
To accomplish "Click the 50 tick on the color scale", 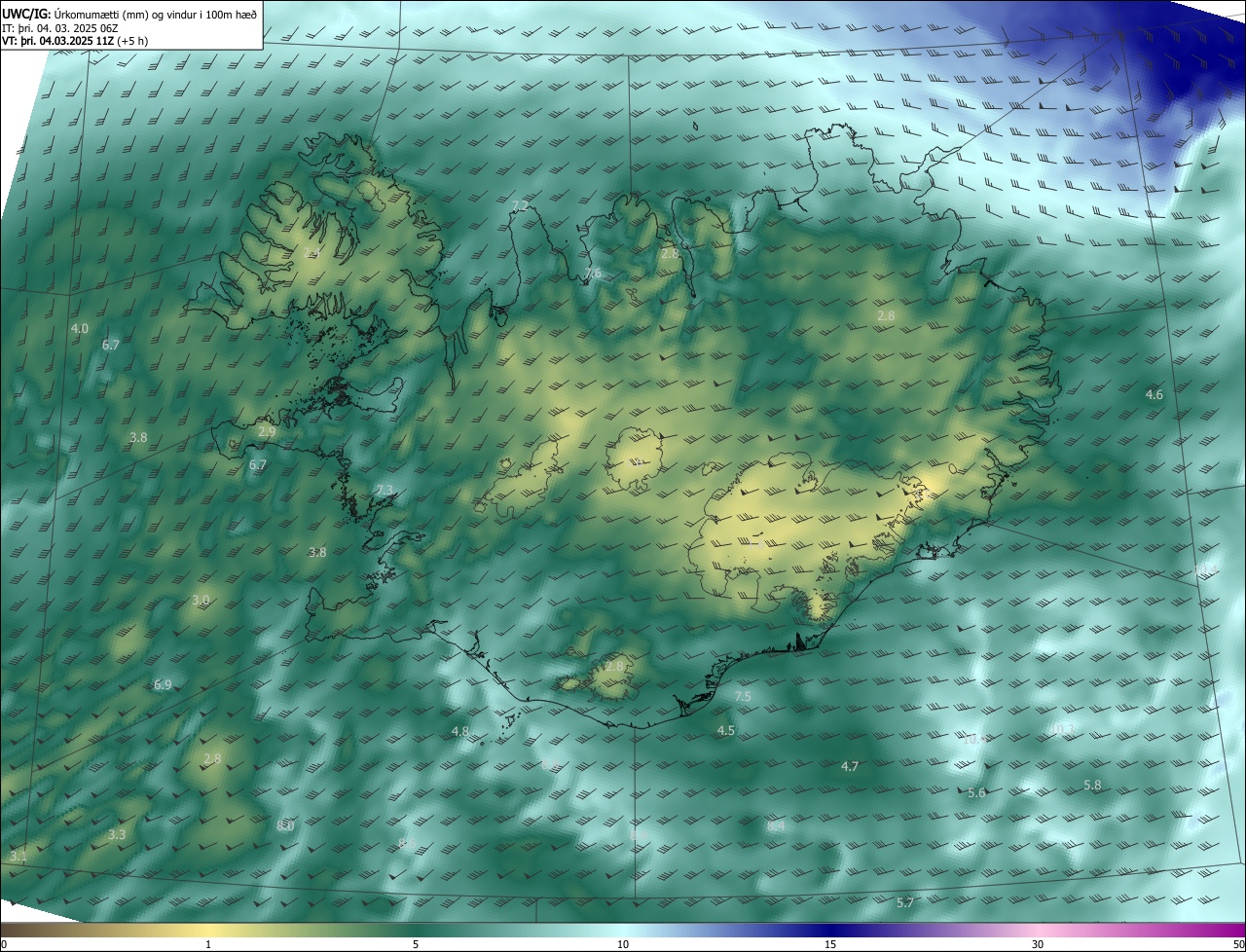I will pos(1238,944).
